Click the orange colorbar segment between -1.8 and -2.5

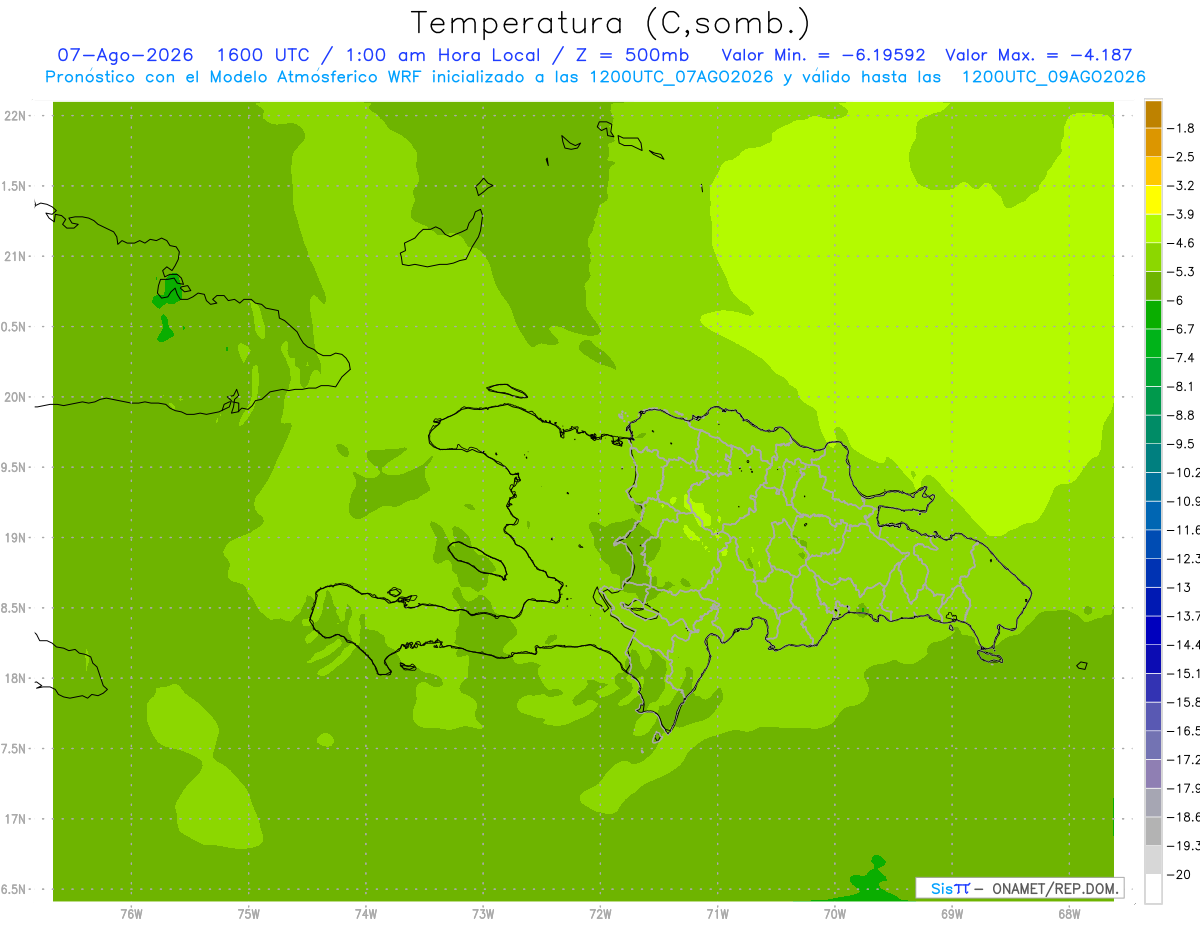point(1153,143)
